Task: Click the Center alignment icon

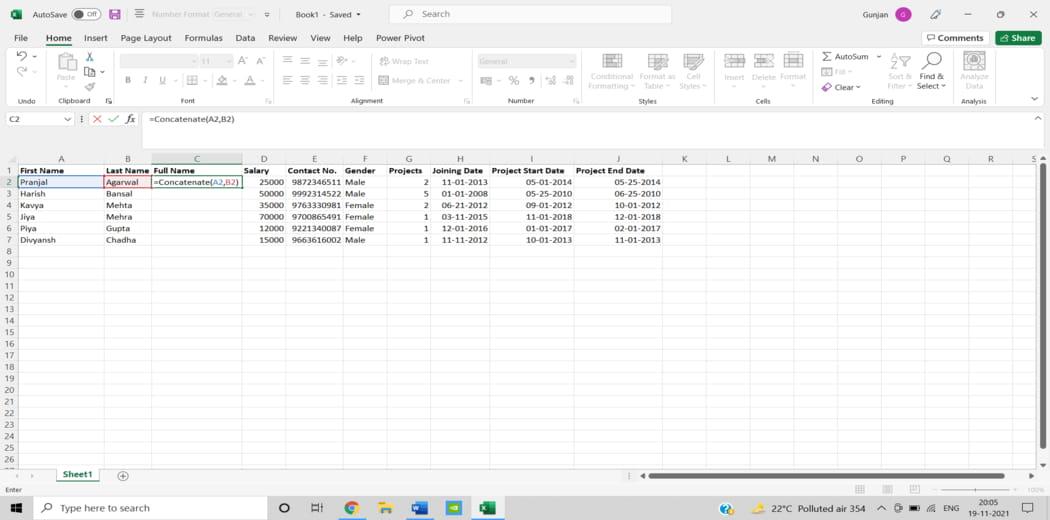Action: 305,80
